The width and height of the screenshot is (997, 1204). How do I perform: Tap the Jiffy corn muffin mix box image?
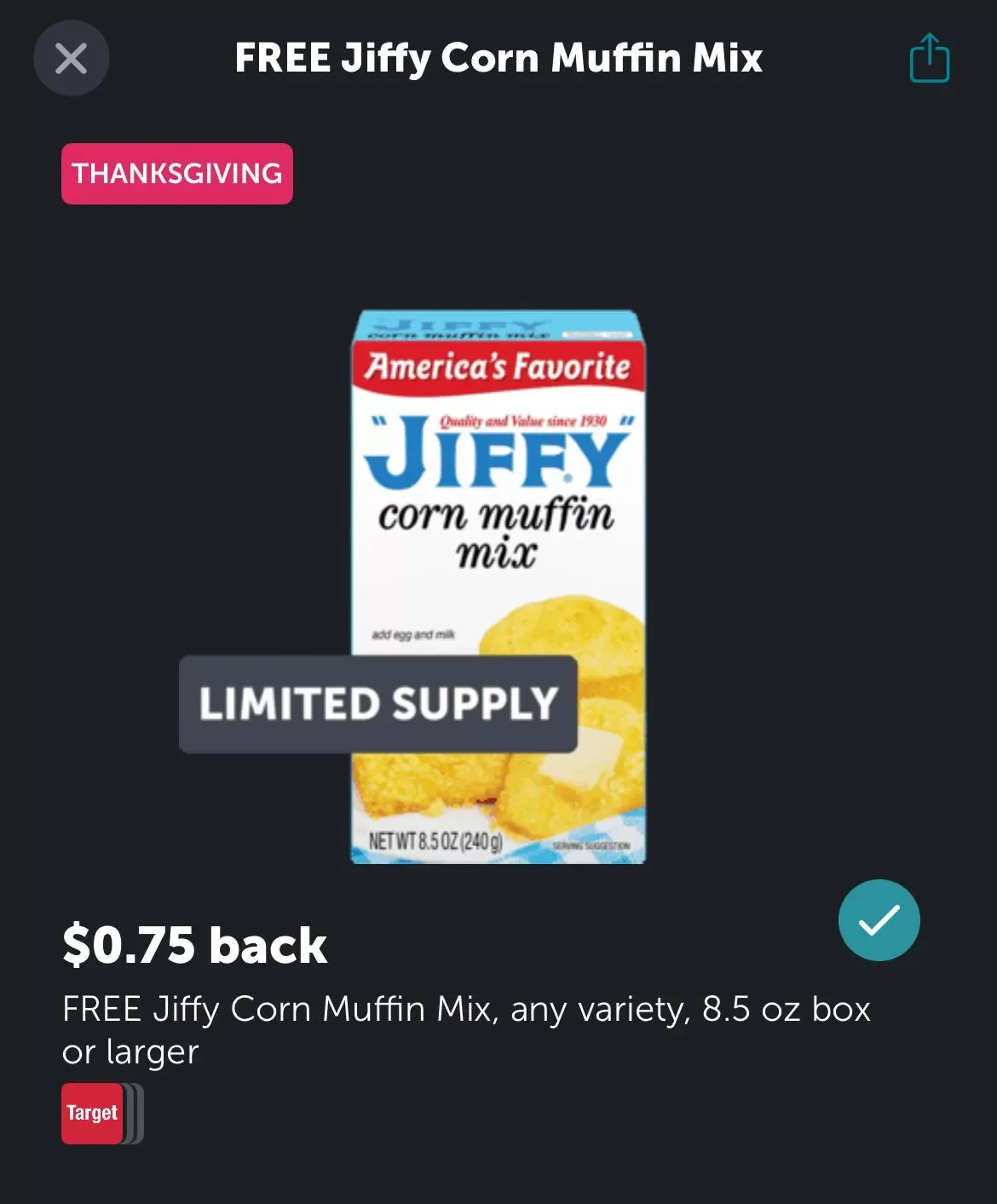498,586
